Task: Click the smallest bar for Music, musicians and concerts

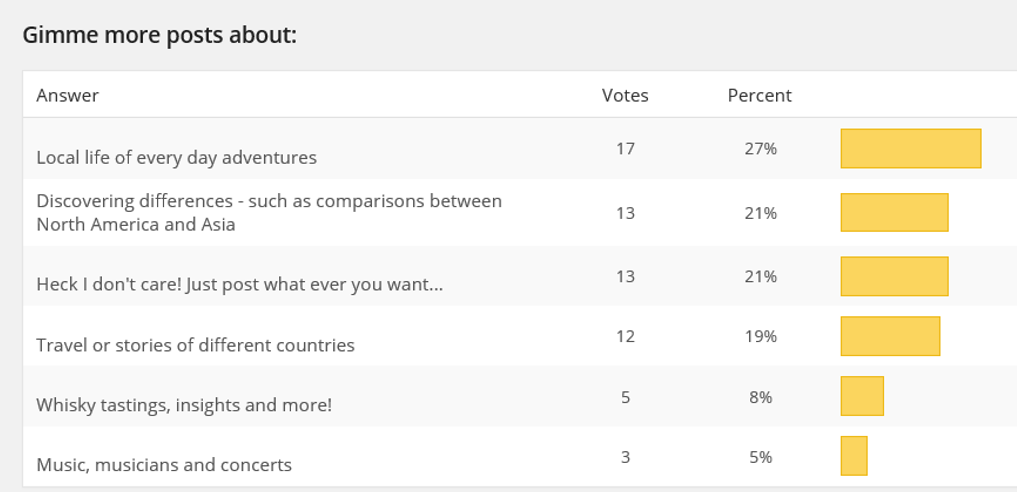Action: (x=854, y=456)
